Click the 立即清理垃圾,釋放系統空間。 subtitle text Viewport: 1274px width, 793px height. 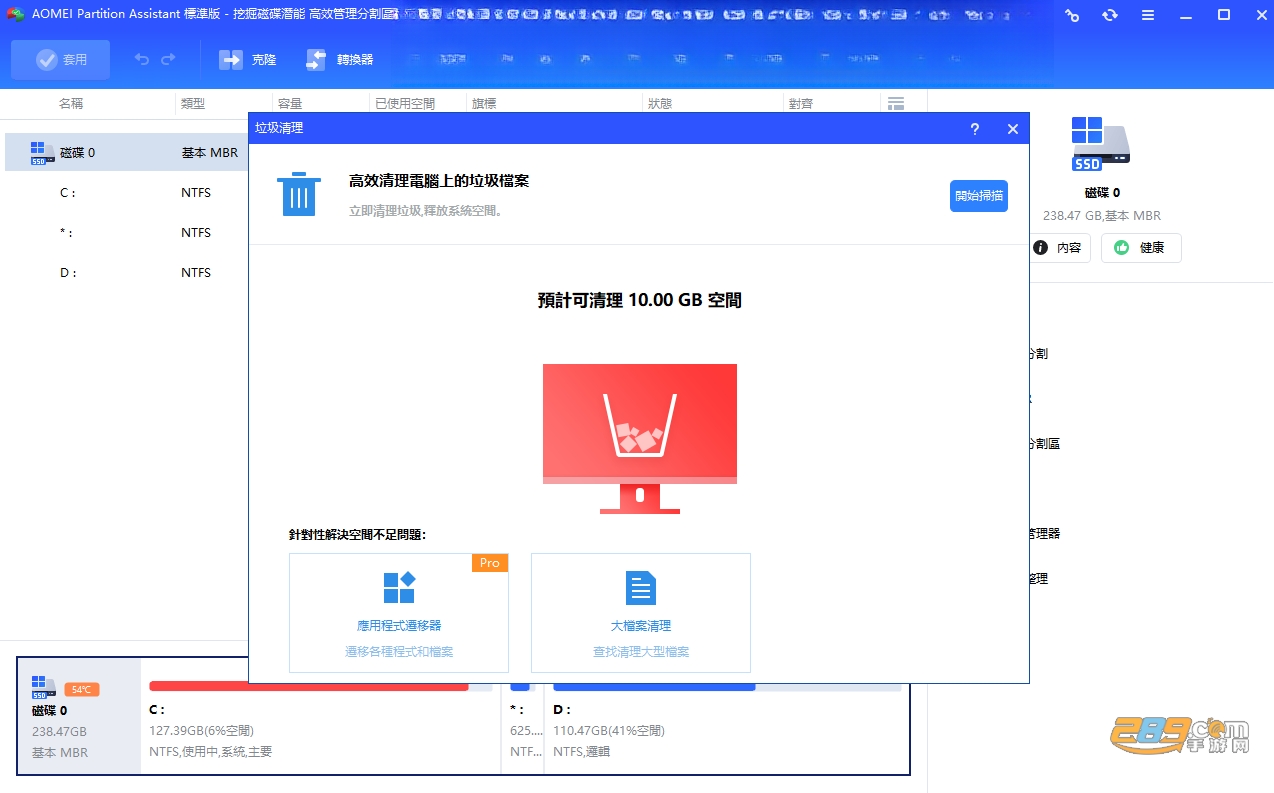[x=426, y=211]
